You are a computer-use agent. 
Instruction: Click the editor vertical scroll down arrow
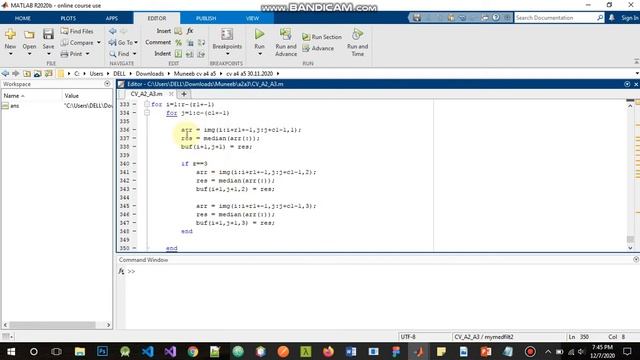click(630, 248)
